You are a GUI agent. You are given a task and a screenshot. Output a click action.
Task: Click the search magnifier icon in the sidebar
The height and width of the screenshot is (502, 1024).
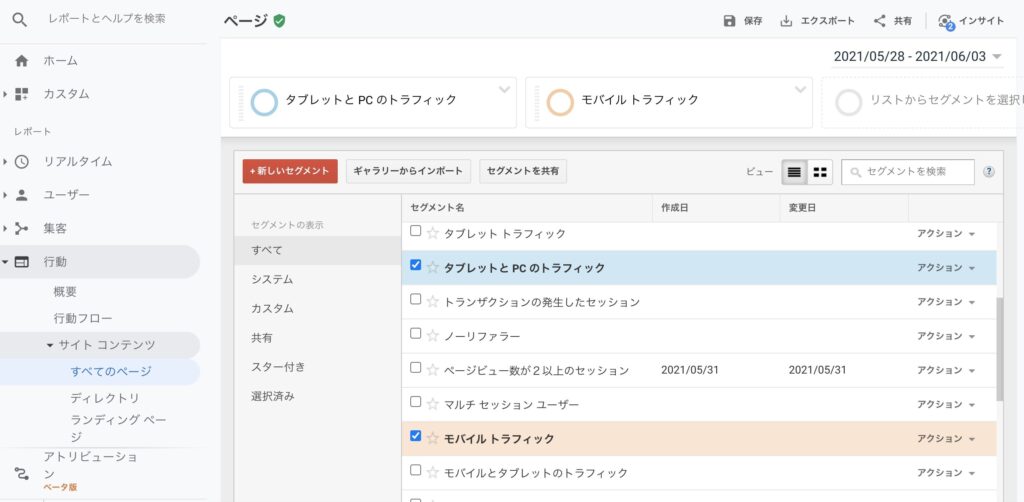tap(20, 20)
